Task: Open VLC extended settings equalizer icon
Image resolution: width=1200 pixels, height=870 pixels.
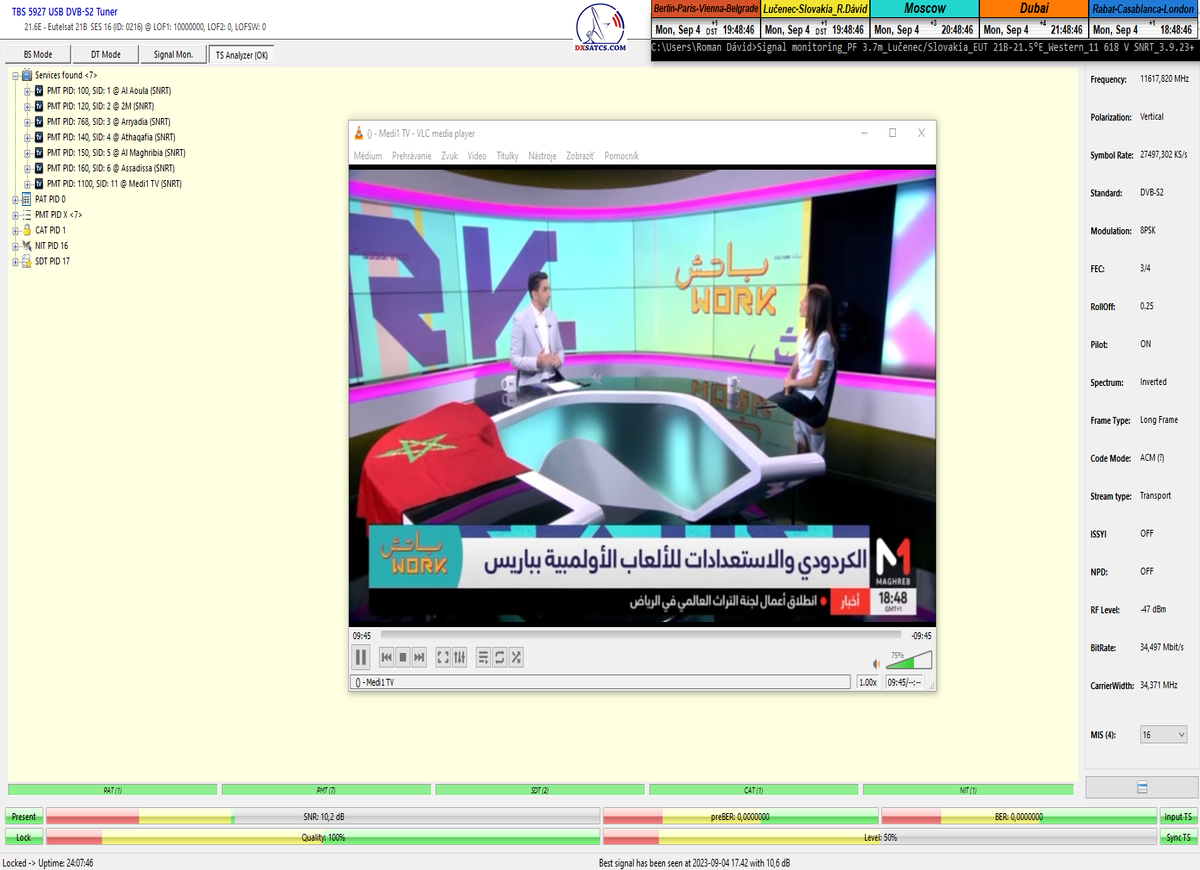Action: 460,657
